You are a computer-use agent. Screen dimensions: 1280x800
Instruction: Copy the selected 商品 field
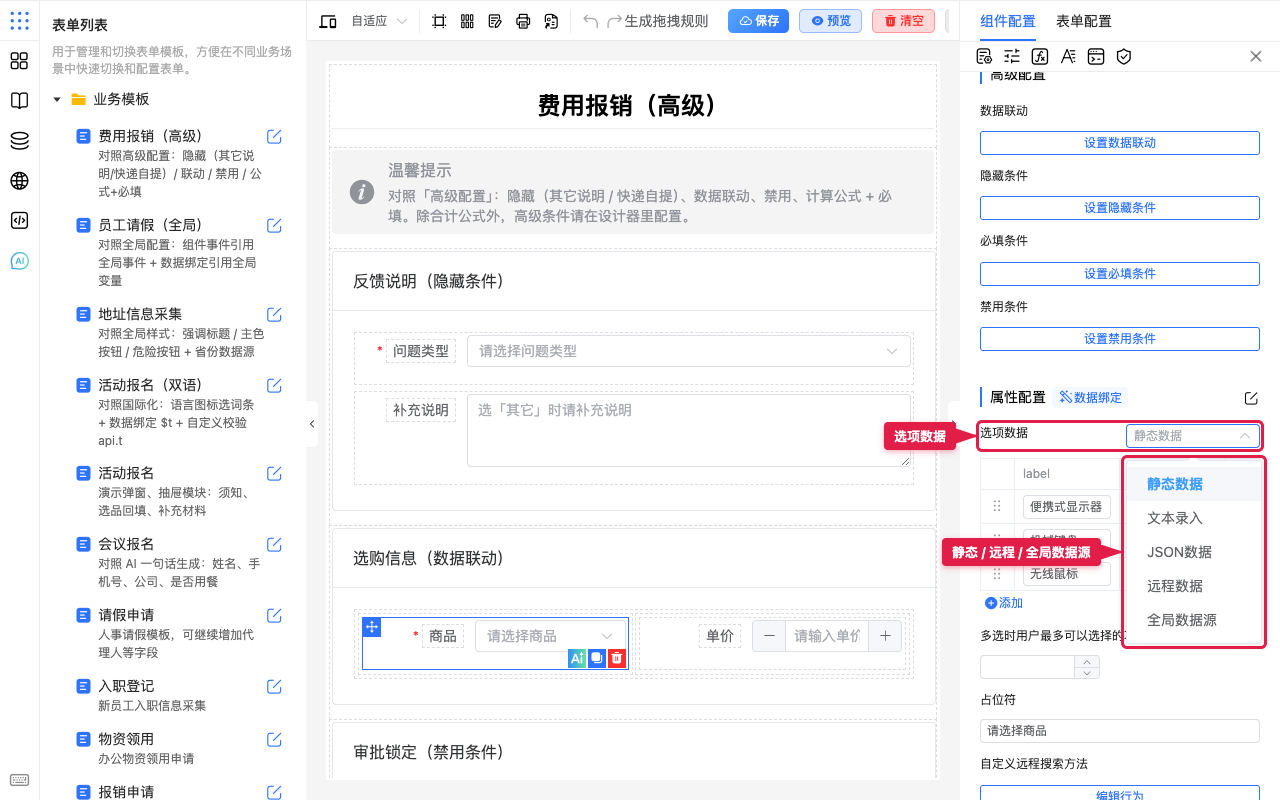(x=597, y=658)
